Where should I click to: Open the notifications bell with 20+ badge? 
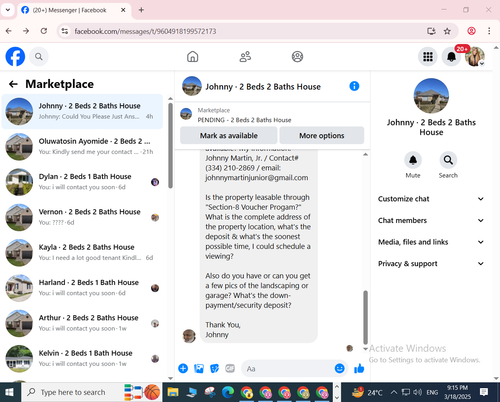[451, 57]
